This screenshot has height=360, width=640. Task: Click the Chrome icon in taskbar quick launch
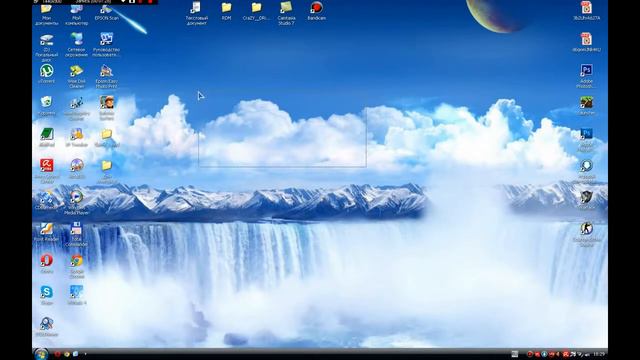(x=67, y=354)
